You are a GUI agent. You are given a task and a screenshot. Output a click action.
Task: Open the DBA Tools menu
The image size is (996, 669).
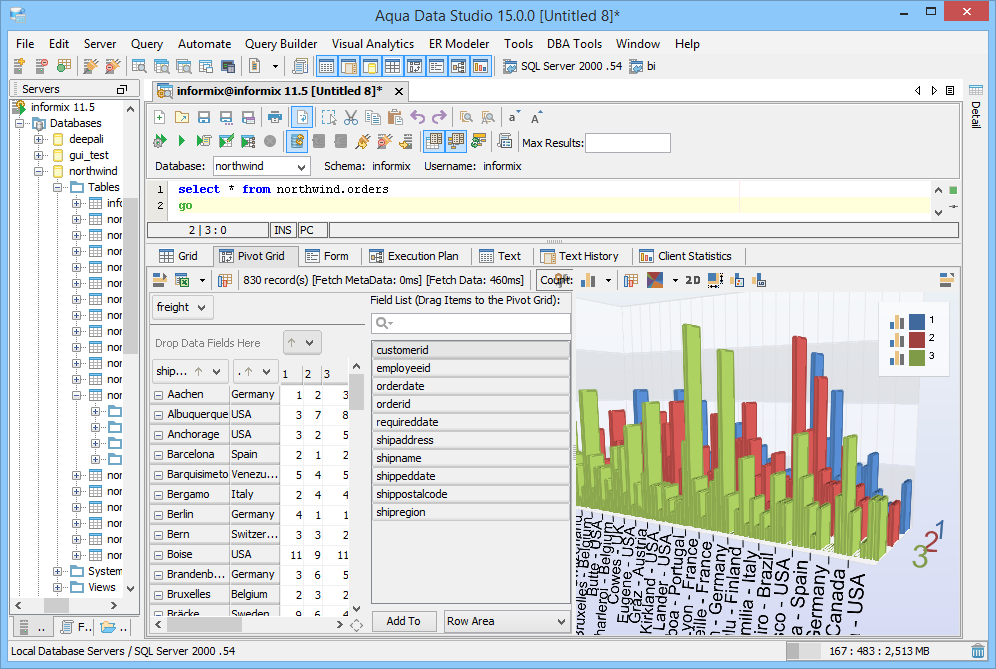574,44
